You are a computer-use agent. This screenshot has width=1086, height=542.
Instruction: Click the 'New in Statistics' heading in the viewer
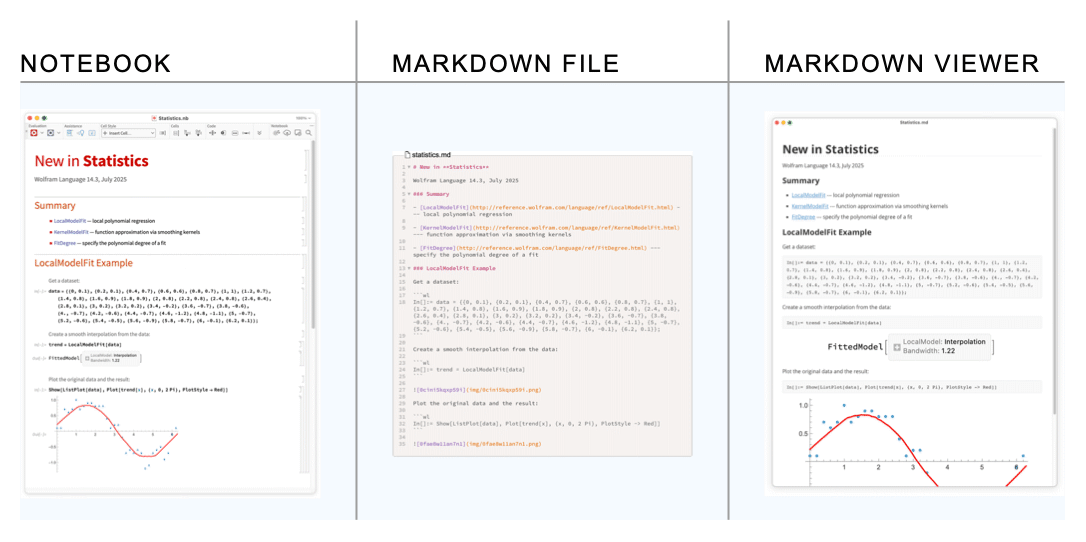pyautogui.click(x=830, y=150)
